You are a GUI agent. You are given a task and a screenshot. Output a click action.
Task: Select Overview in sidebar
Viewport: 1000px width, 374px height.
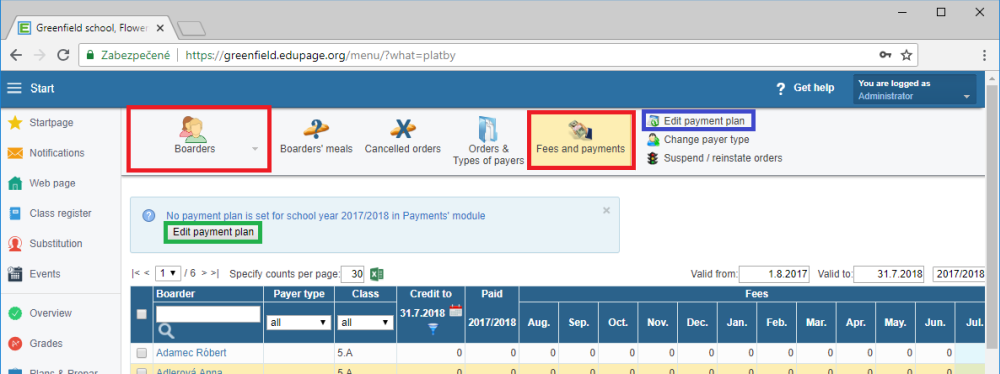point(50,313)
